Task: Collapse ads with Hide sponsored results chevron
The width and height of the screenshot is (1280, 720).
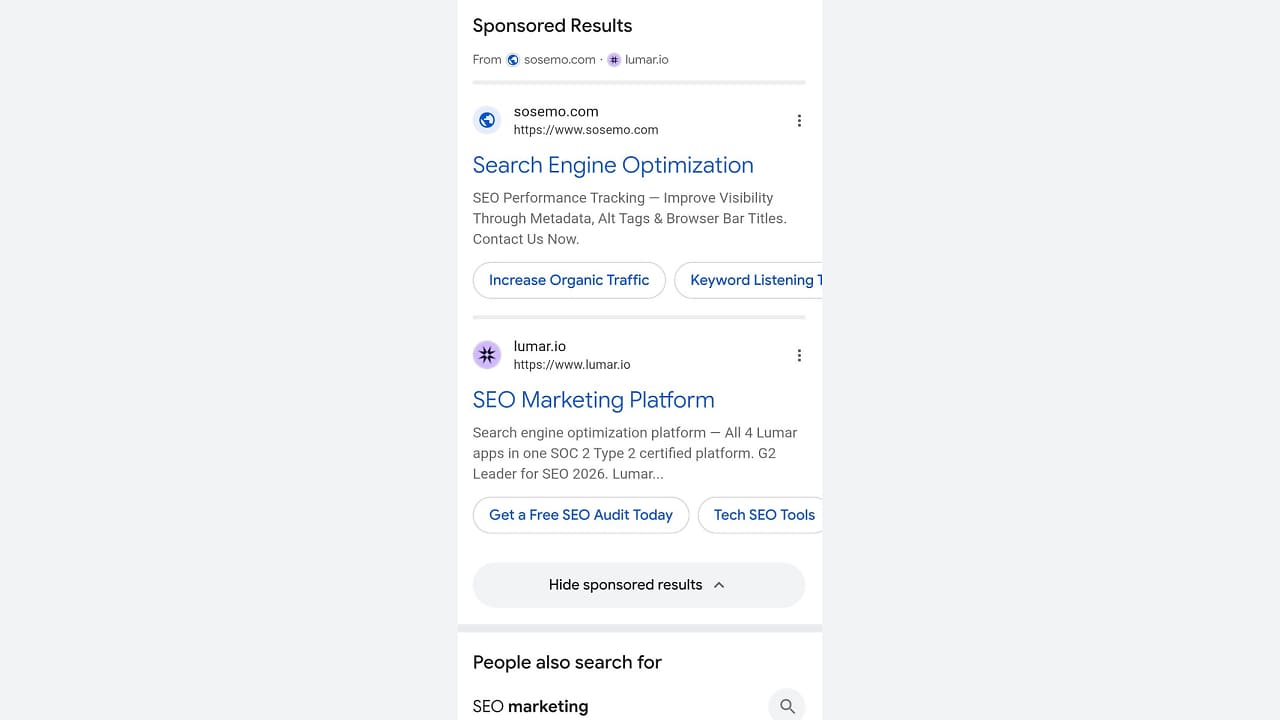Action: [x=719, y=585]
